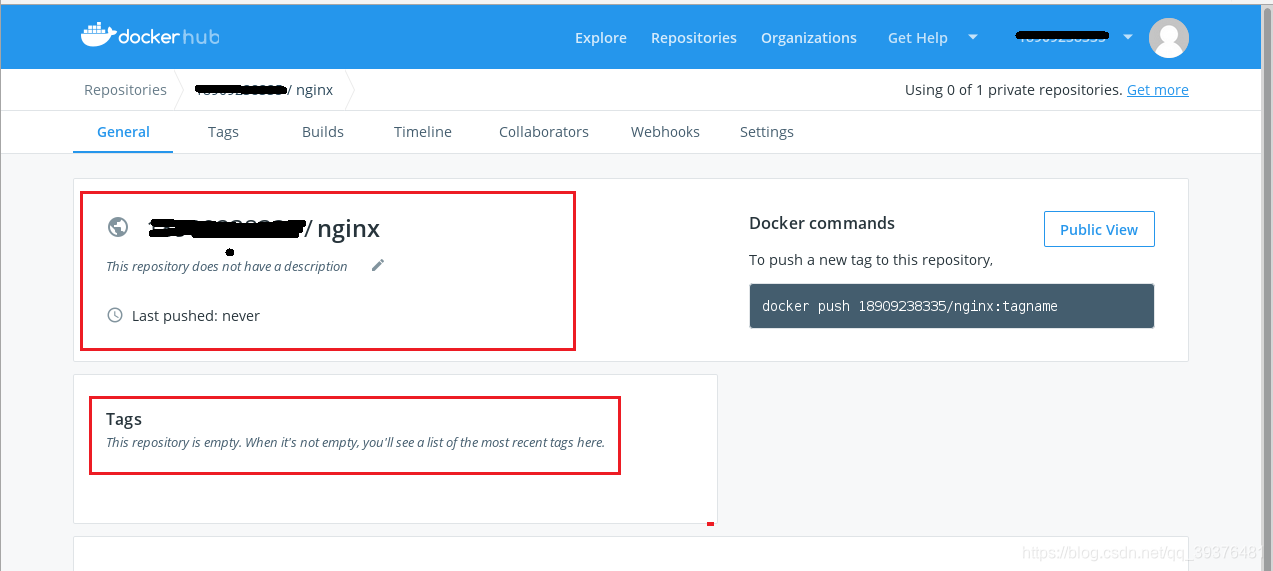Open Organizations in the top navigation
The height and width of the screenshot is (571, 1273).
[809, 38]
